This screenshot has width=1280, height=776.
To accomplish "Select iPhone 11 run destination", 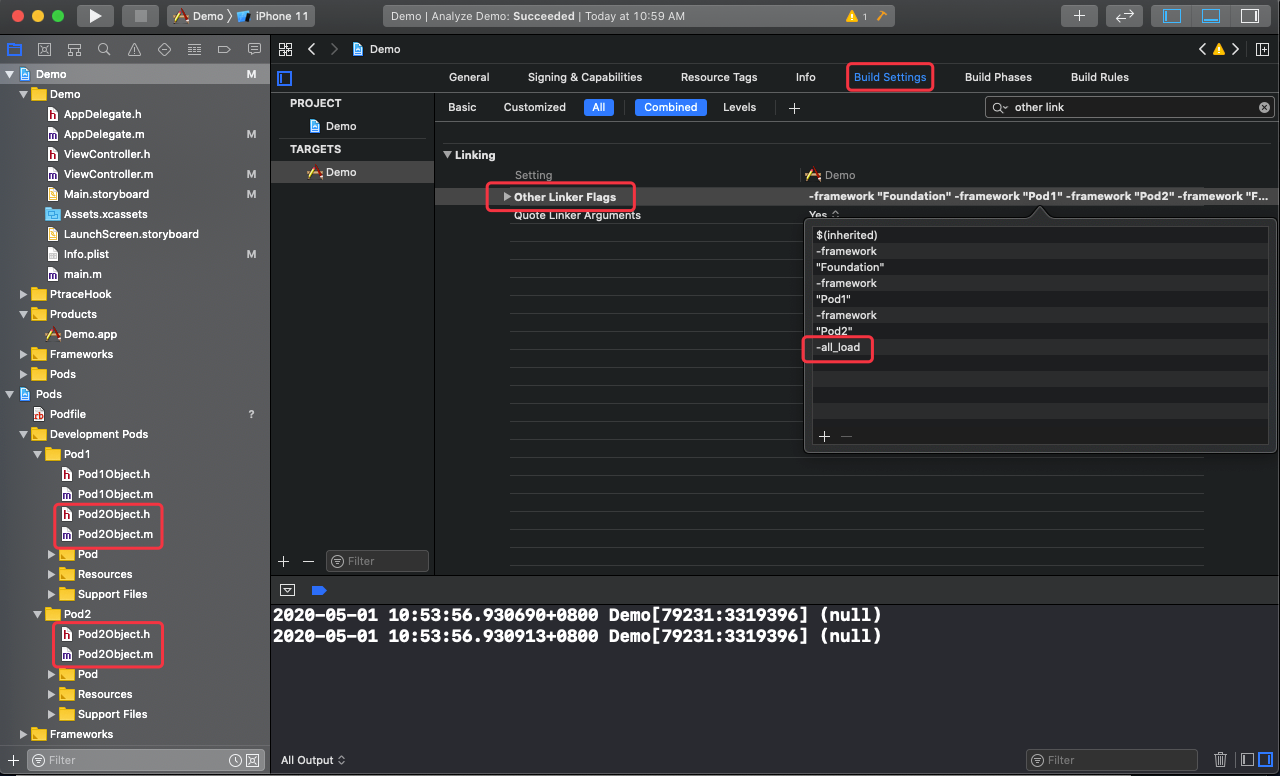I will [x=274, y=16].
